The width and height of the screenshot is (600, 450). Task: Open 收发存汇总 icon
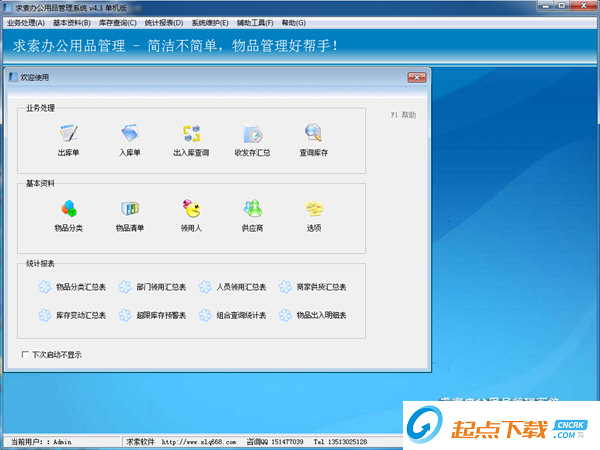pyautogui.click(x=253, y=134)
